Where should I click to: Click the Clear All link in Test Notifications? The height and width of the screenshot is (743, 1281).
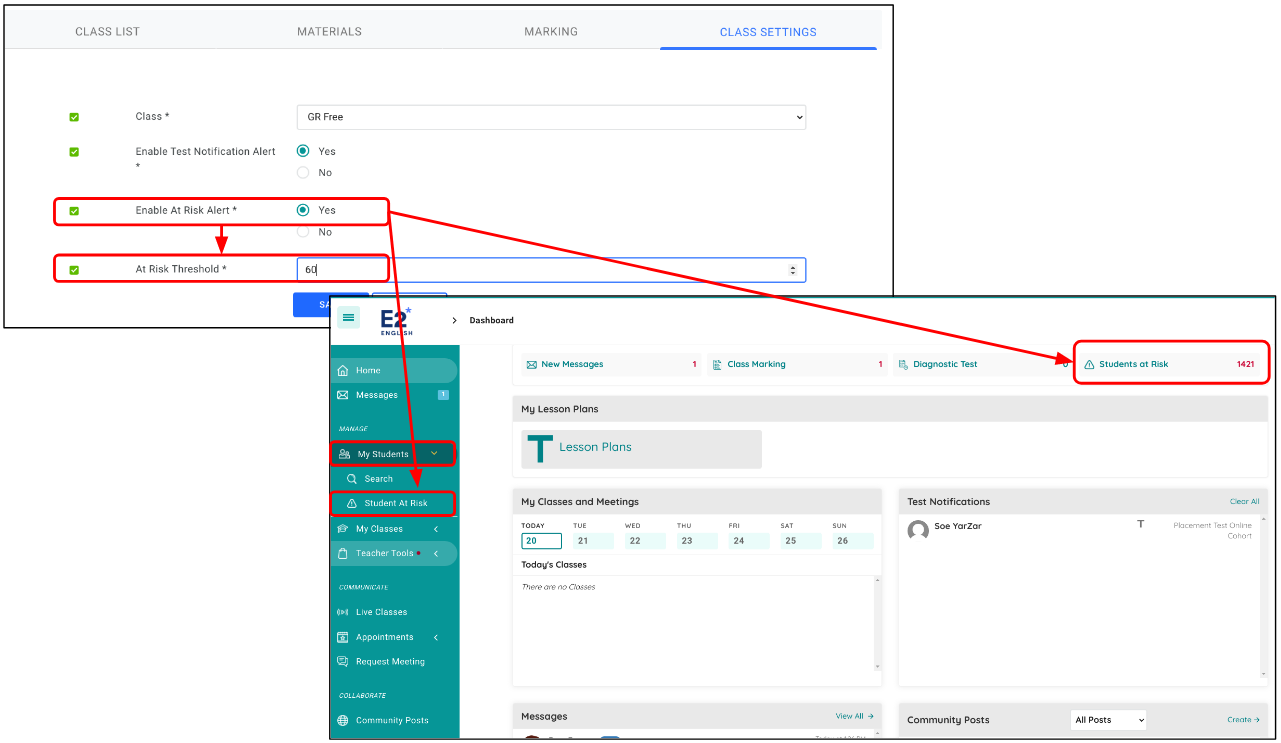[x=1244, y=501]
